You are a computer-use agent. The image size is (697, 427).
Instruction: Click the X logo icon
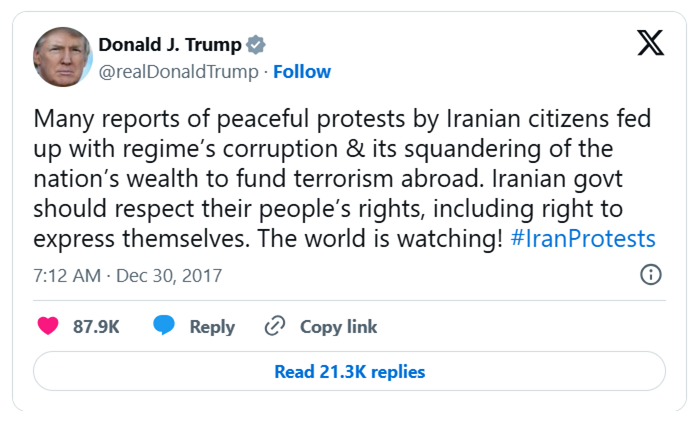pyautogui.click(x=650, y=43)
